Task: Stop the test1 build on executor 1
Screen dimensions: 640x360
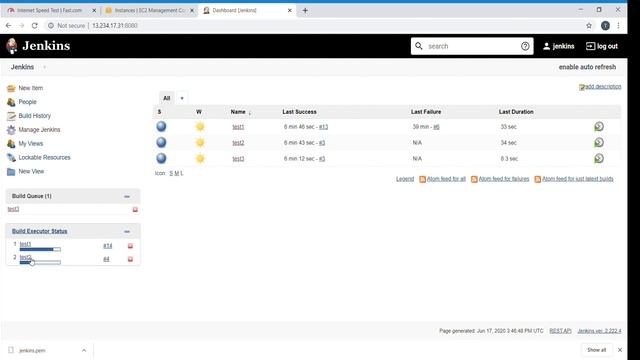Action: click(x=130, y=246)
